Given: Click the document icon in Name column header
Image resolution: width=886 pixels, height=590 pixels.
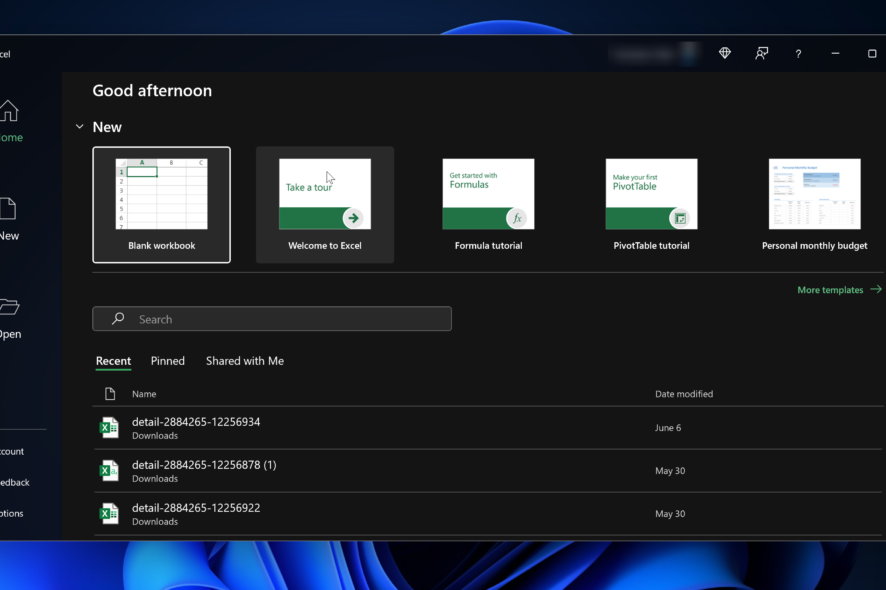Looking at the screenshot, I should tap(110, 394).
